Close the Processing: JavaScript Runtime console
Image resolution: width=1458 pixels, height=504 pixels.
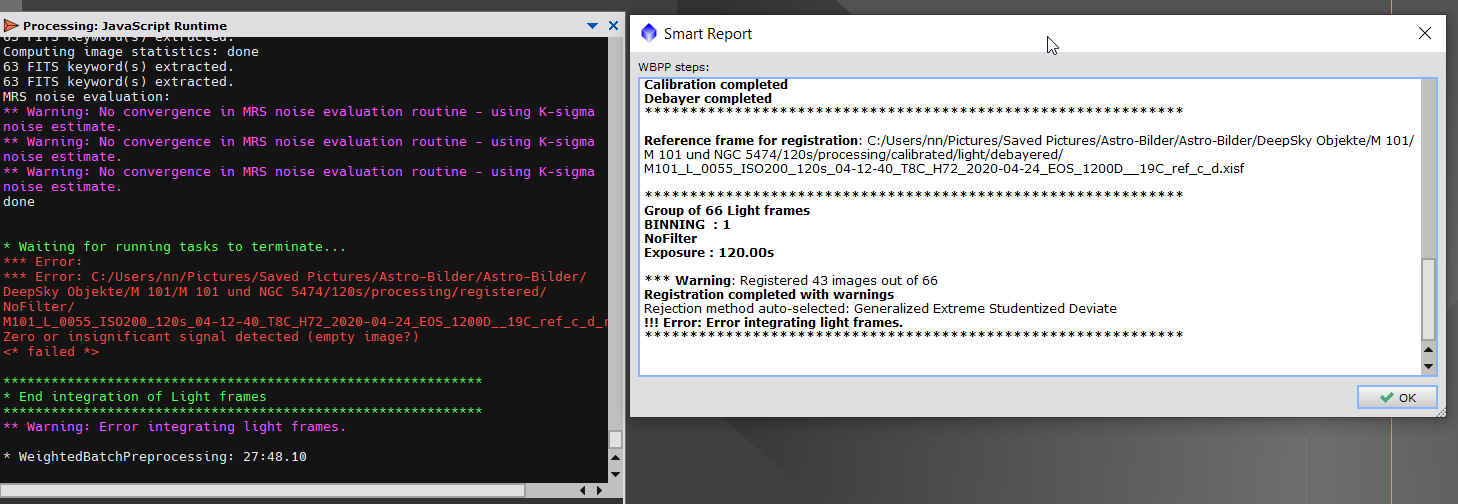614,25
